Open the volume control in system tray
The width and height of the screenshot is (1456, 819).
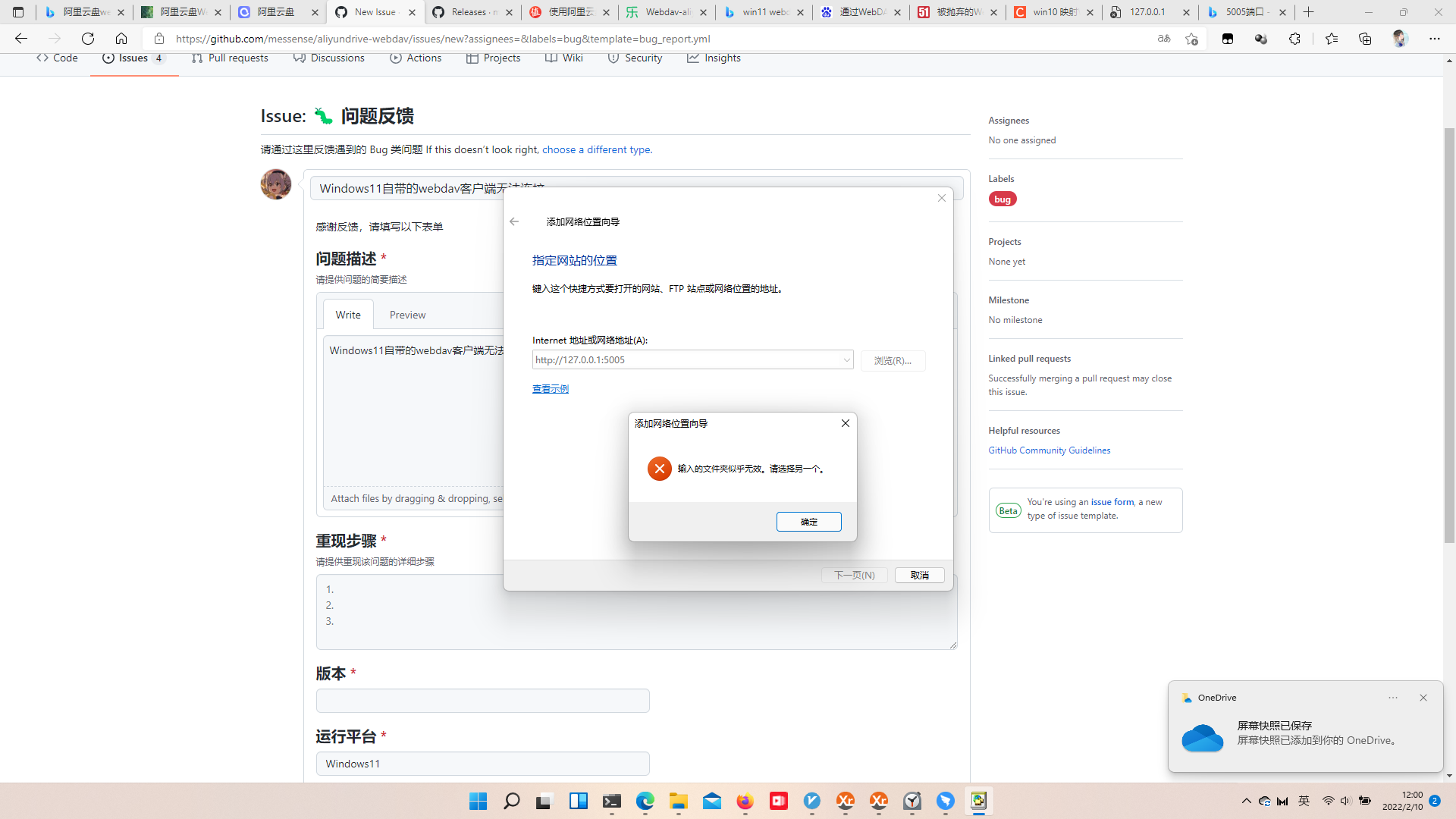[x=1346, y=801]
